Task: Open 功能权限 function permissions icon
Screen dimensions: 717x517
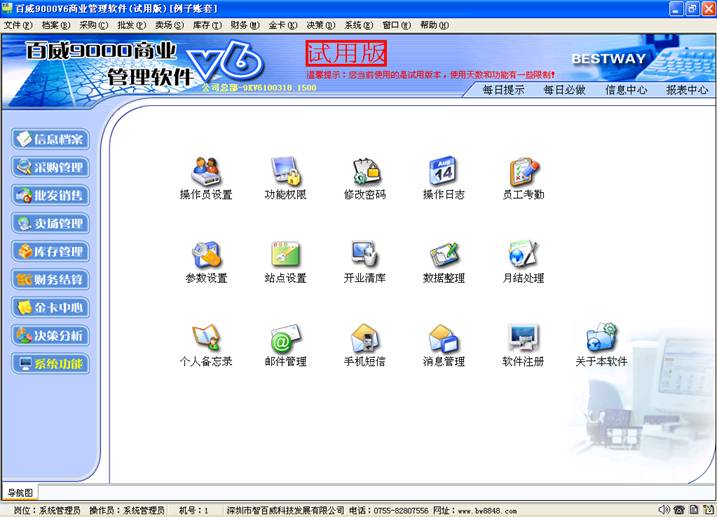Action: tap(285, 171)
